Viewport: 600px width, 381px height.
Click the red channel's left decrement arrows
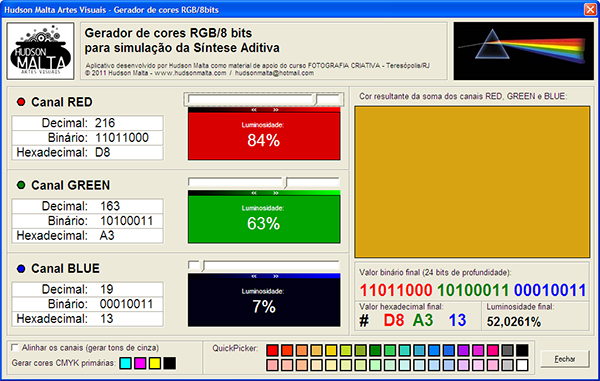coord(254,110)
